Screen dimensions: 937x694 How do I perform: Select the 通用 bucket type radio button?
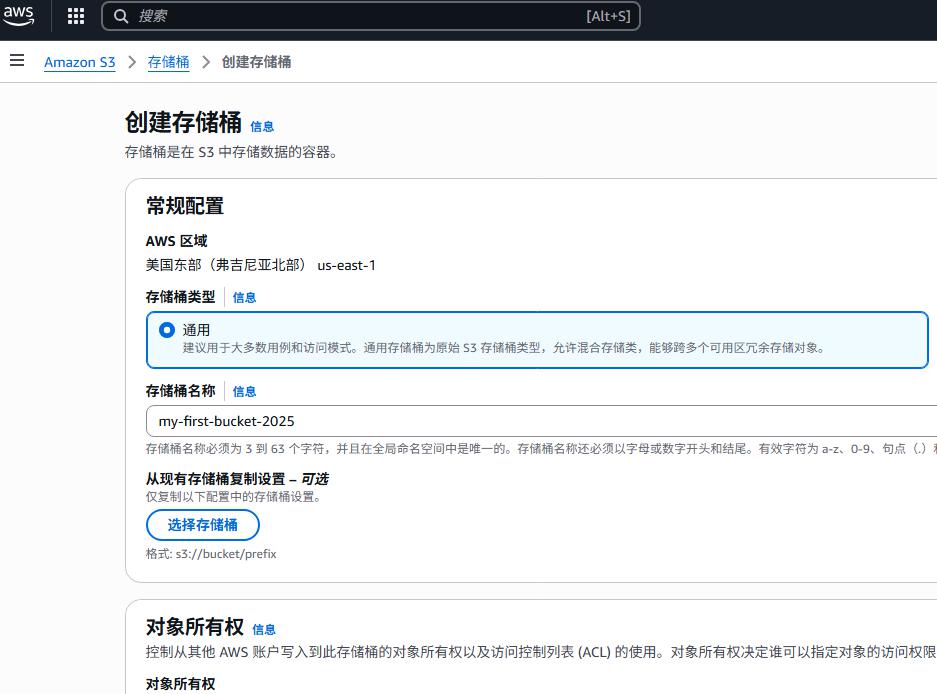[167, 330]
